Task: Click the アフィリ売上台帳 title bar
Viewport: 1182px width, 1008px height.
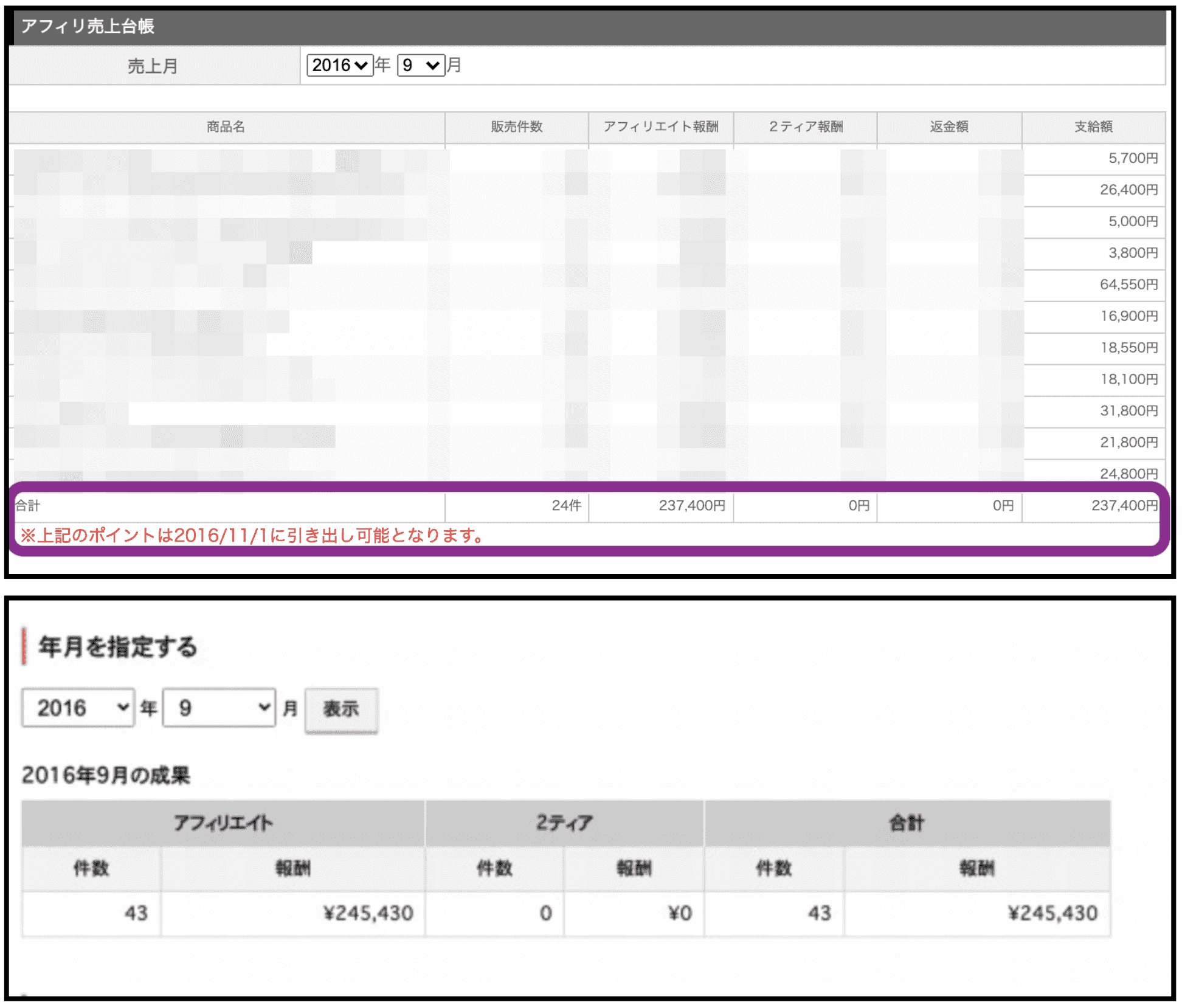Action: pos(587,27)
